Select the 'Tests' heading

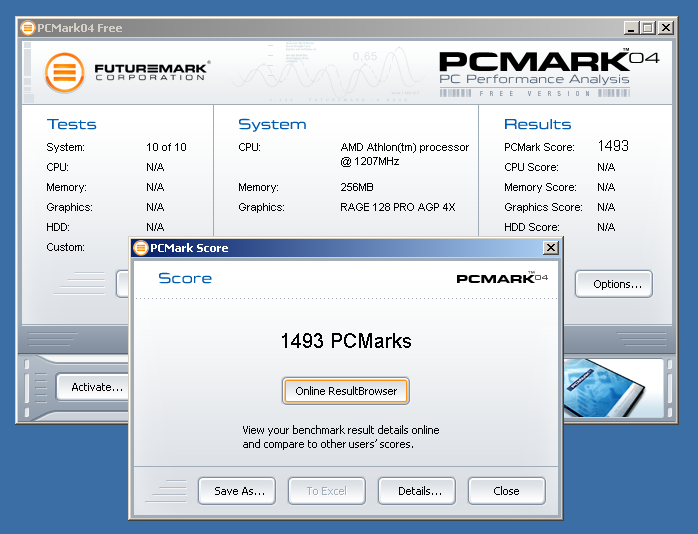tap(72, 124)
